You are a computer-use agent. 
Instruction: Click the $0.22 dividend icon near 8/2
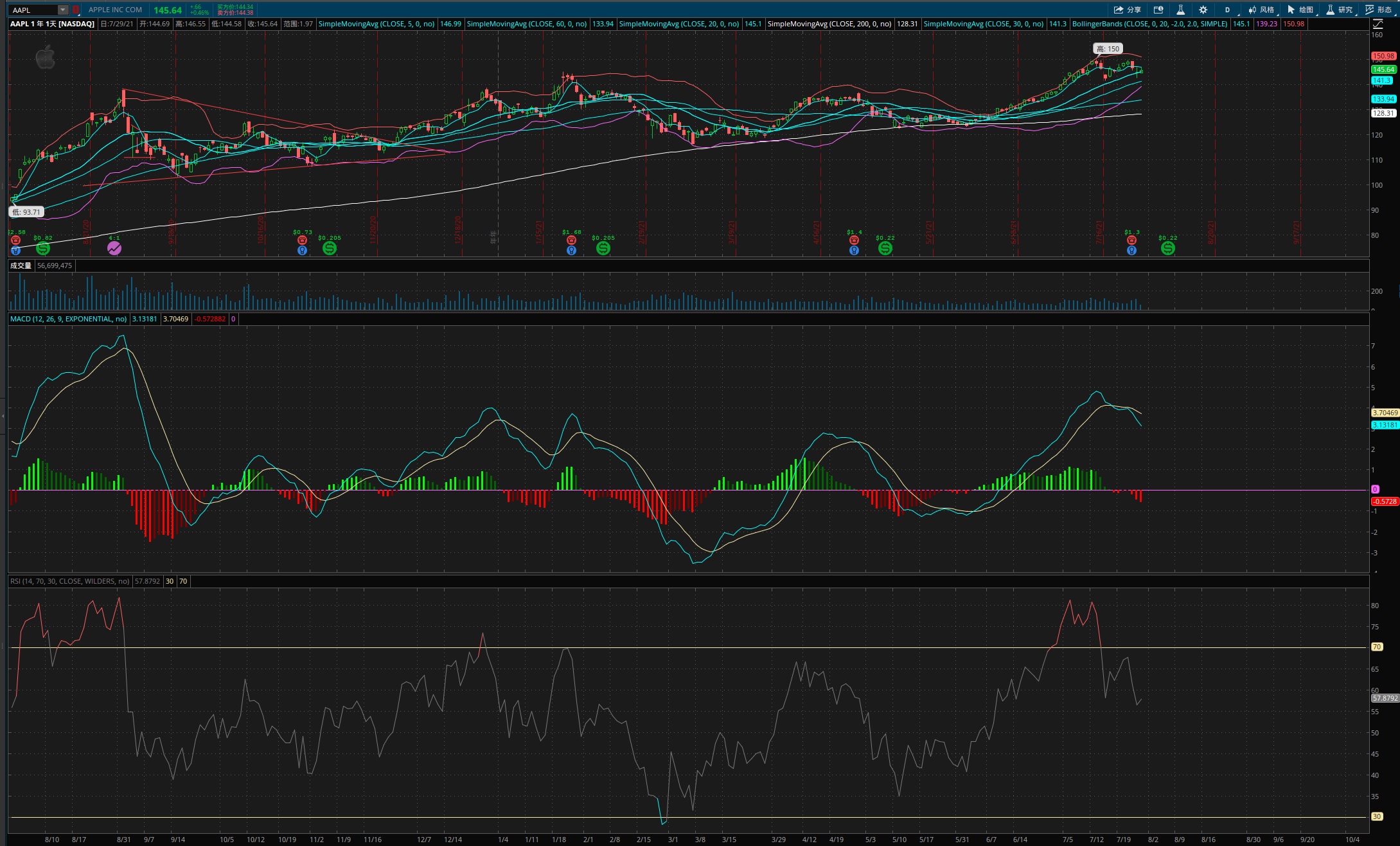[1168, 248]
